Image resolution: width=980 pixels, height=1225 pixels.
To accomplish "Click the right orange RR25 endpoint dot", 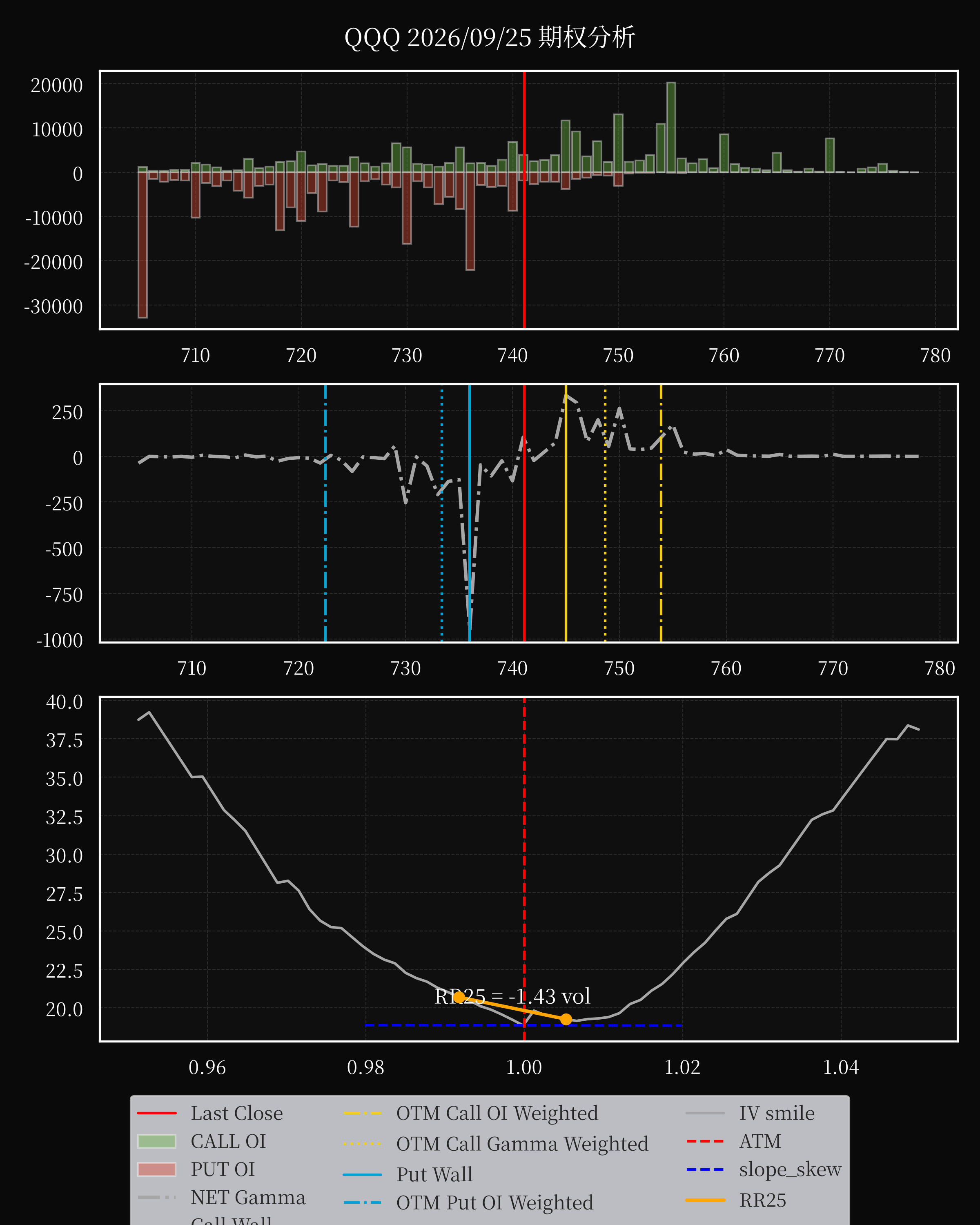I will (x=566, y=1019).
